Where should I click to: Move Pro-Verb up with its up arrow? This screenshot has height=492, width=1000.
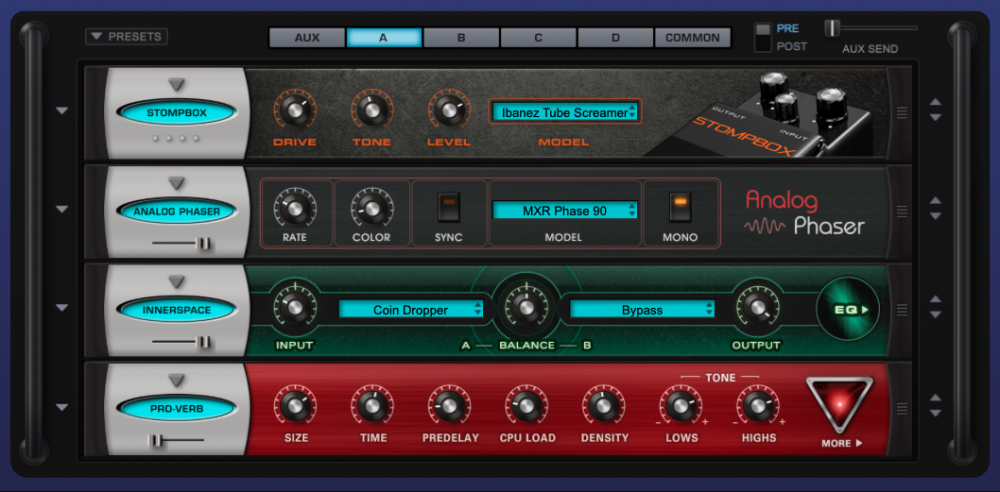tap(935, 398)
